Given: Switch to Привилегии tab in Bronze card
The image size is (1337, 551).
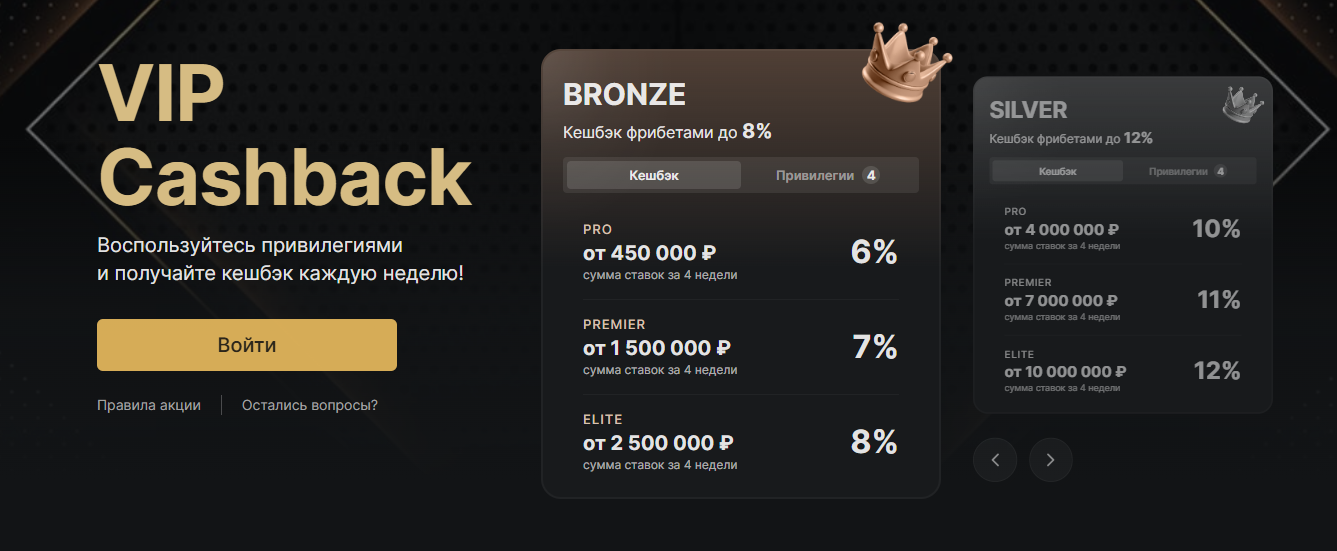Looking at the screenshot, I should click(x=827, y=175).
